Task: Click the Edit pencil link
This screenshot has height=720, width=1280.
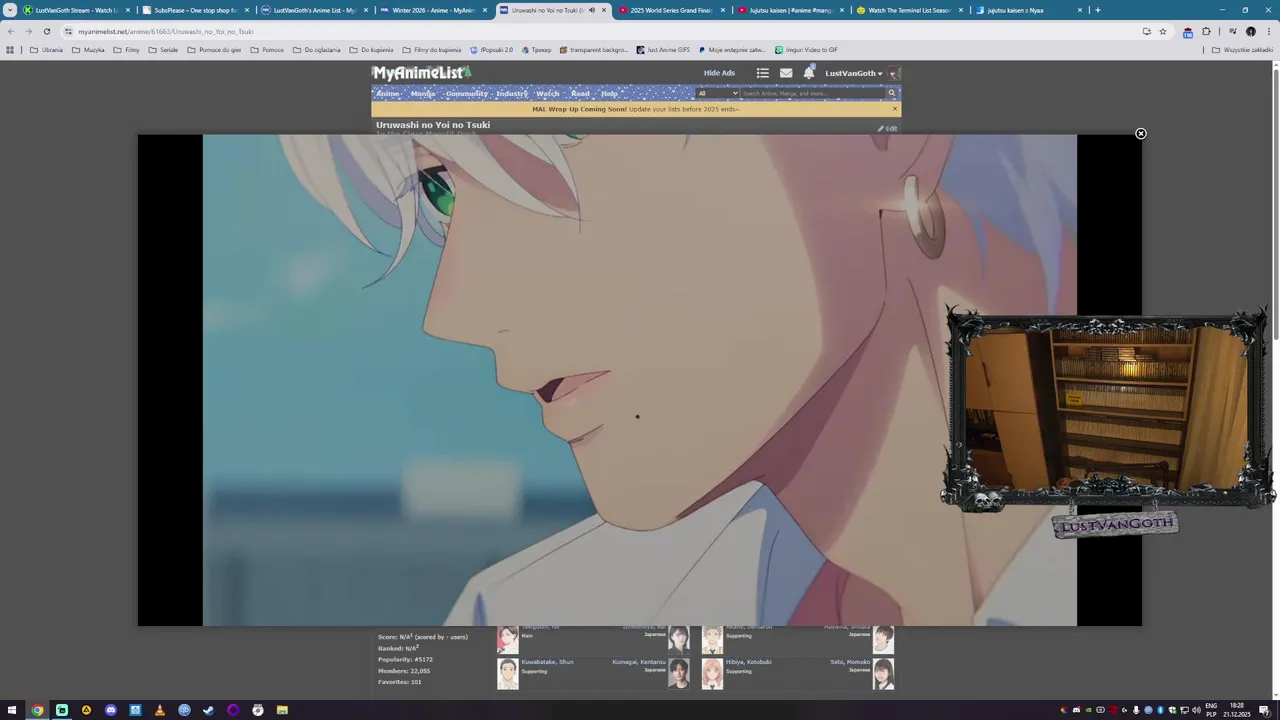Action: coord(887,128)
